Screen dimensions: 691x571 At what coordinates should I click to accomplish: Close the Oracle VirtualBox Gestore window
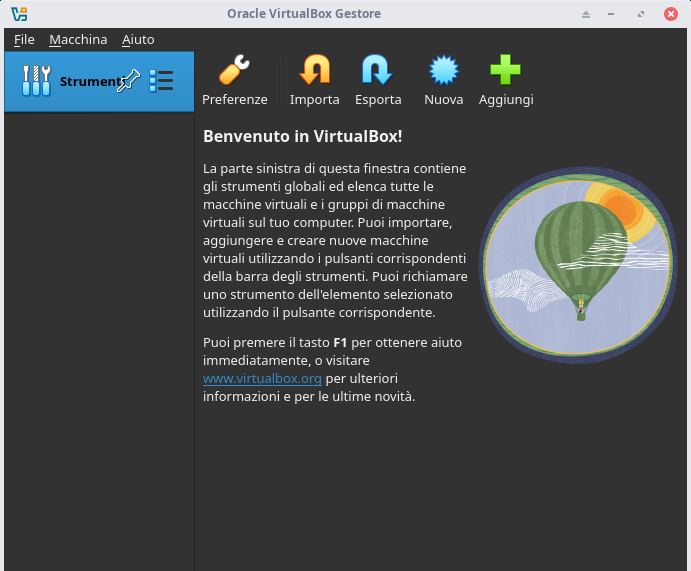pos(668,14)
